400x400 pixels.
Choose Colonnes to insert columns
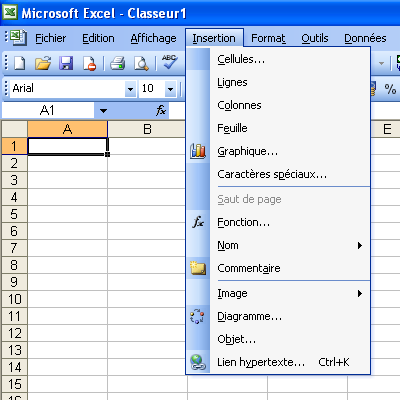point(278,105)
